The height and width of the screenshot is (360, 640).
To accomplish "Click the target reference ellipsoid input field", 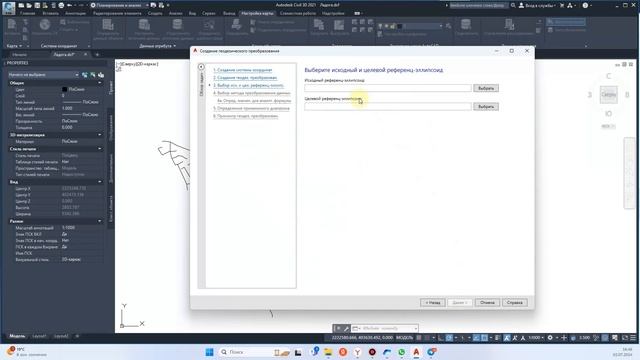I will coord(388,107).
